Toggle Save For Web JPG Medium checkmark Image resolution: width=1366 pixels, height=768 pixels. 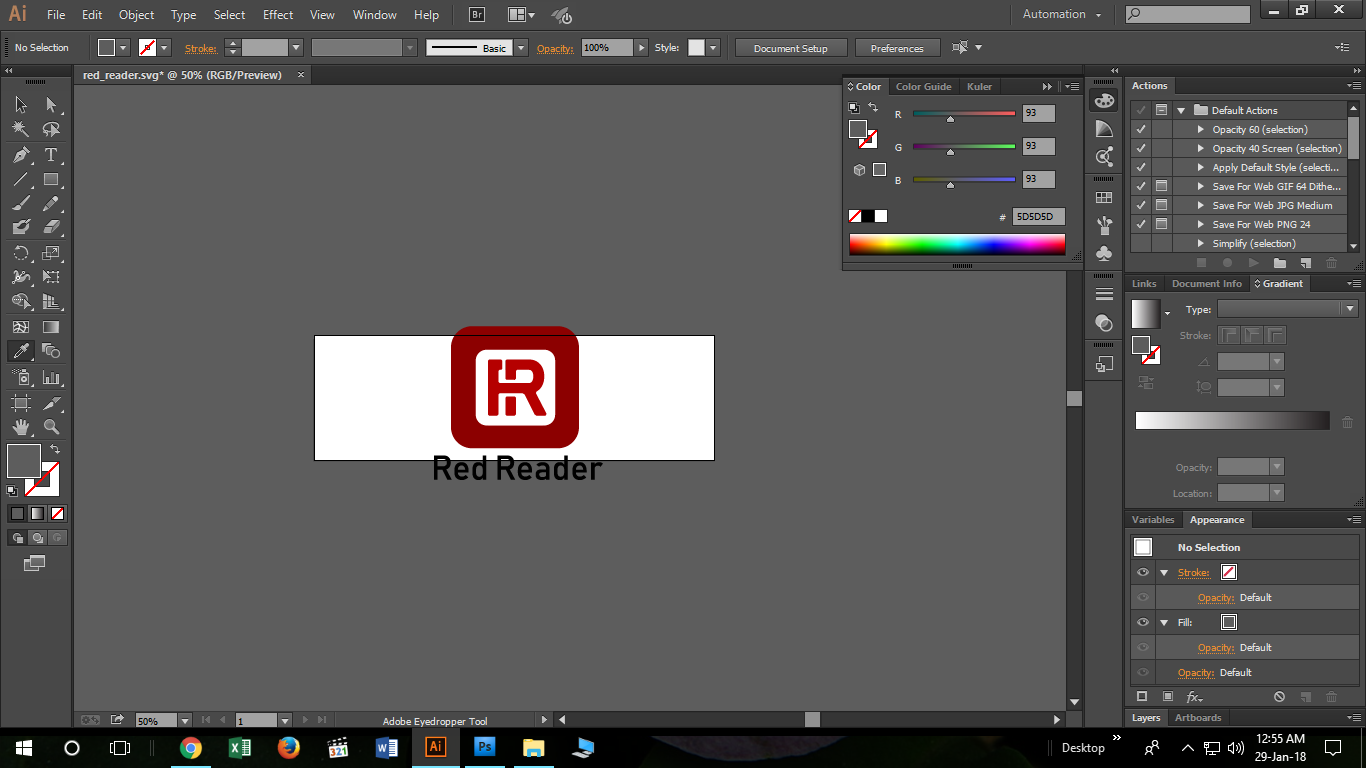pyautogui.click(x=1141, y=205)
